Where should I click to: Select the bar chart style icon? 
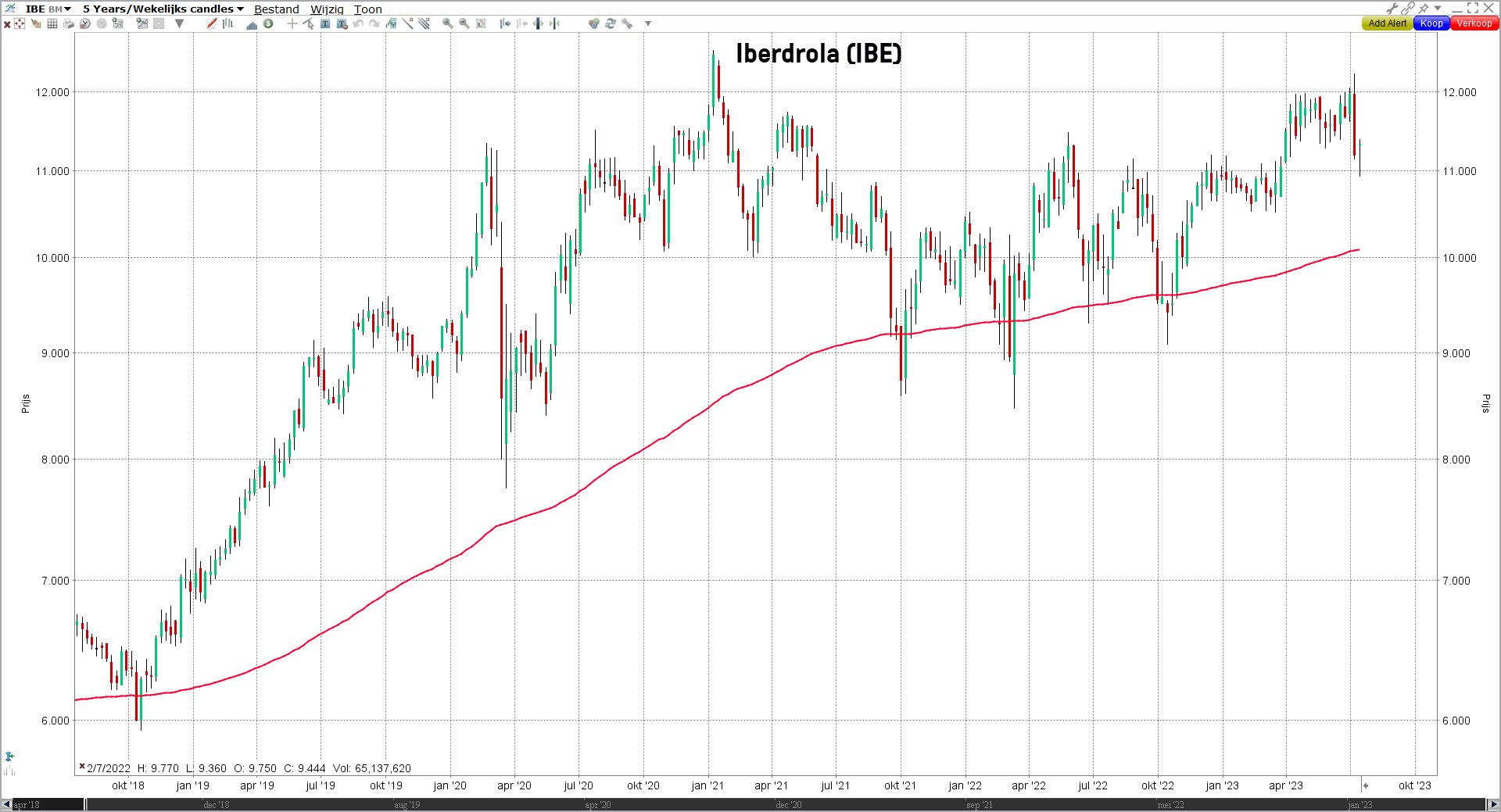click(227, 23)
